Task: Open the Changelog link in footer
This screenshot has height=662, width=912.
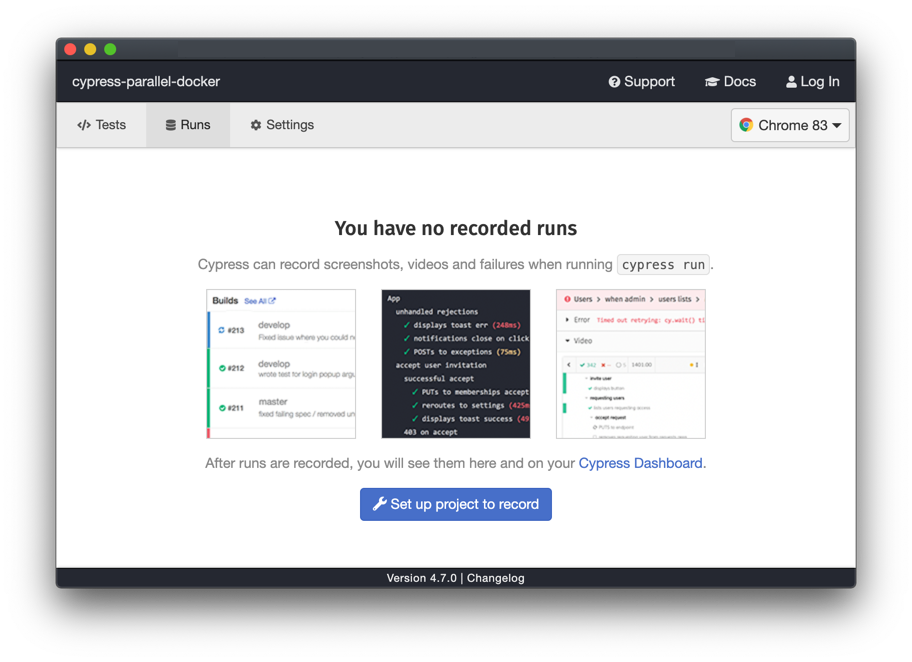Action: click(x=495, y=578)
